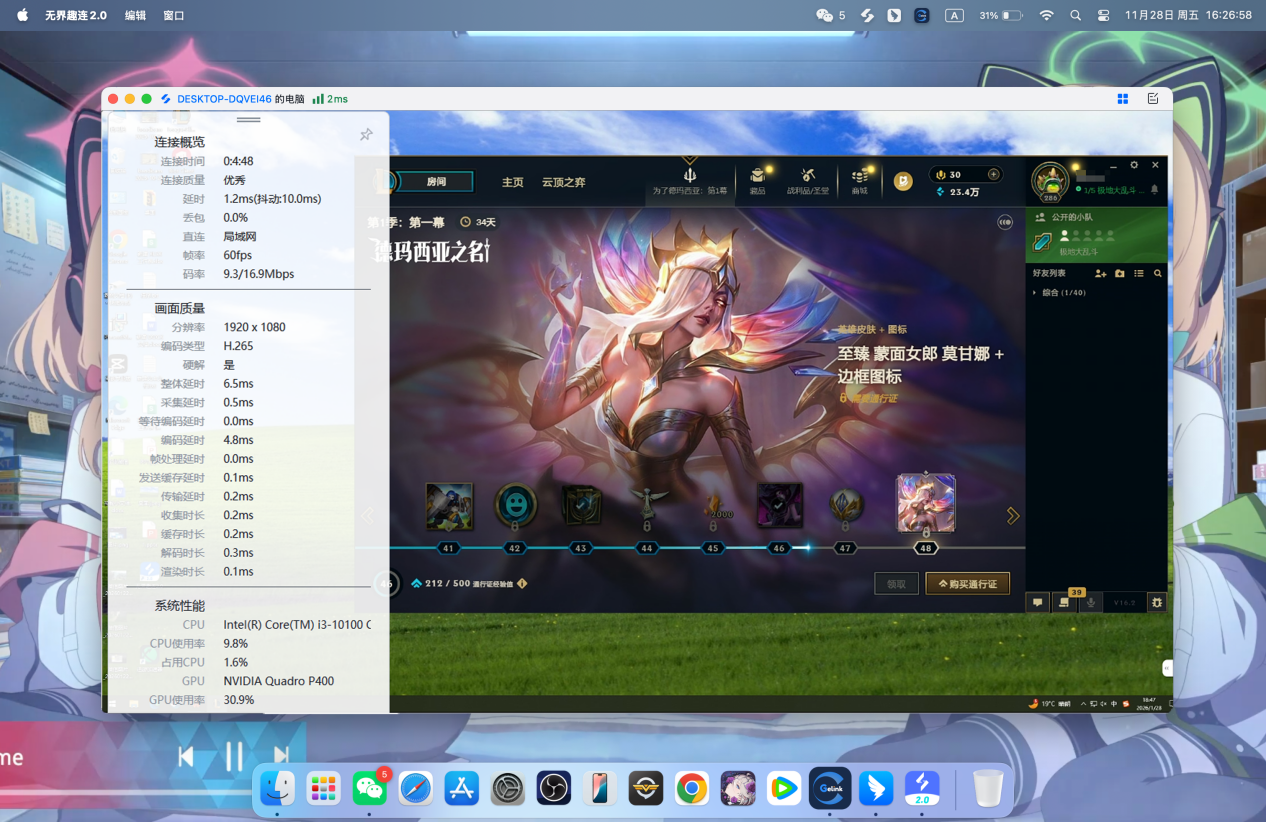Open League client settings gear

click(x=1134, y=165)
